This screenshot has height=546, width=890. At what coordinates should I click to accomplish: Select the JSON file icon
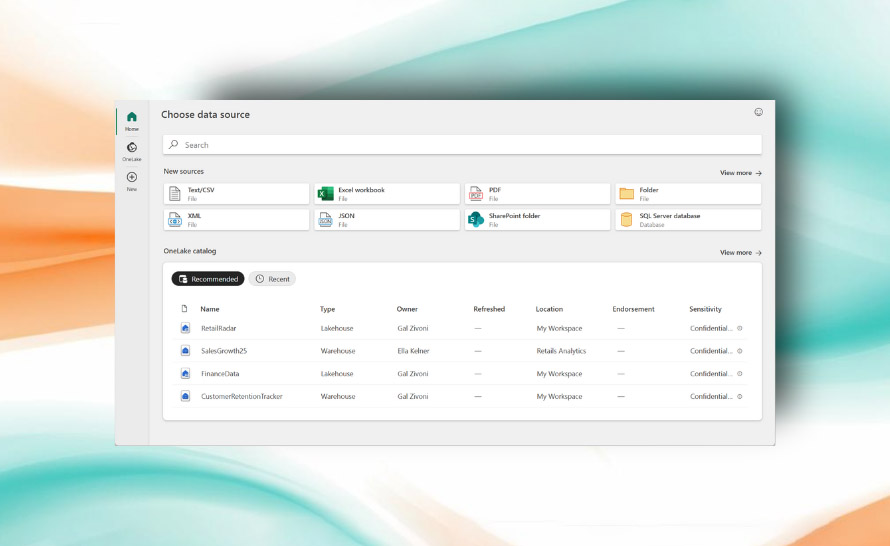(x=325, y=219)
